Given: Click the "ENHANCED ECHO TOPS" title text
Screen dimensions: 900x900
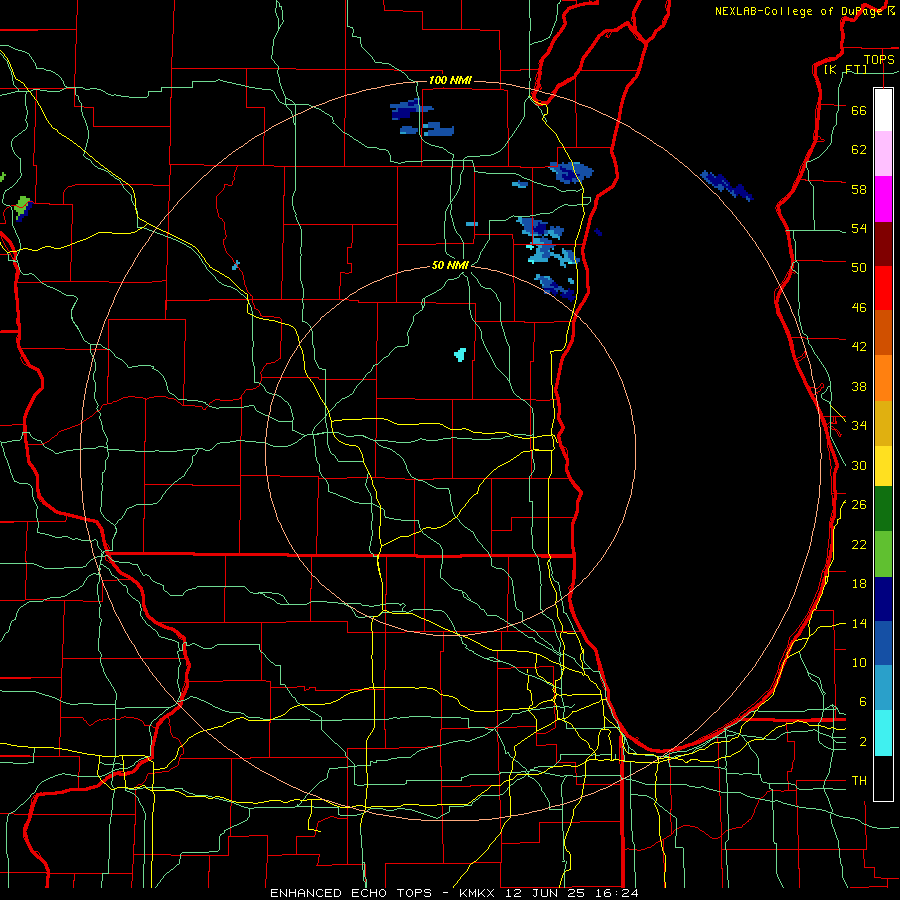Looking at the screenshot, I should 351,893.
